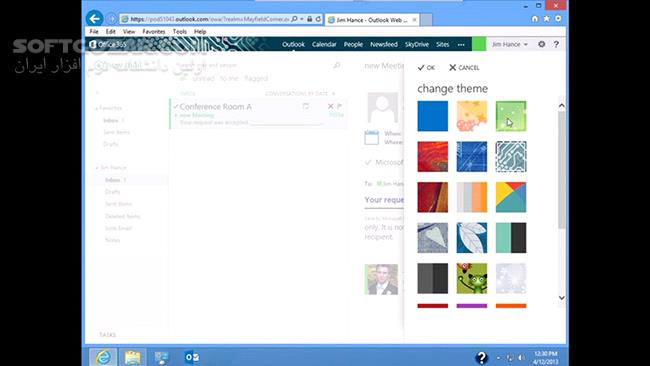Go to People in the navigation bar
The height and width of the screenshot is (366, 650).
[353, 44]
